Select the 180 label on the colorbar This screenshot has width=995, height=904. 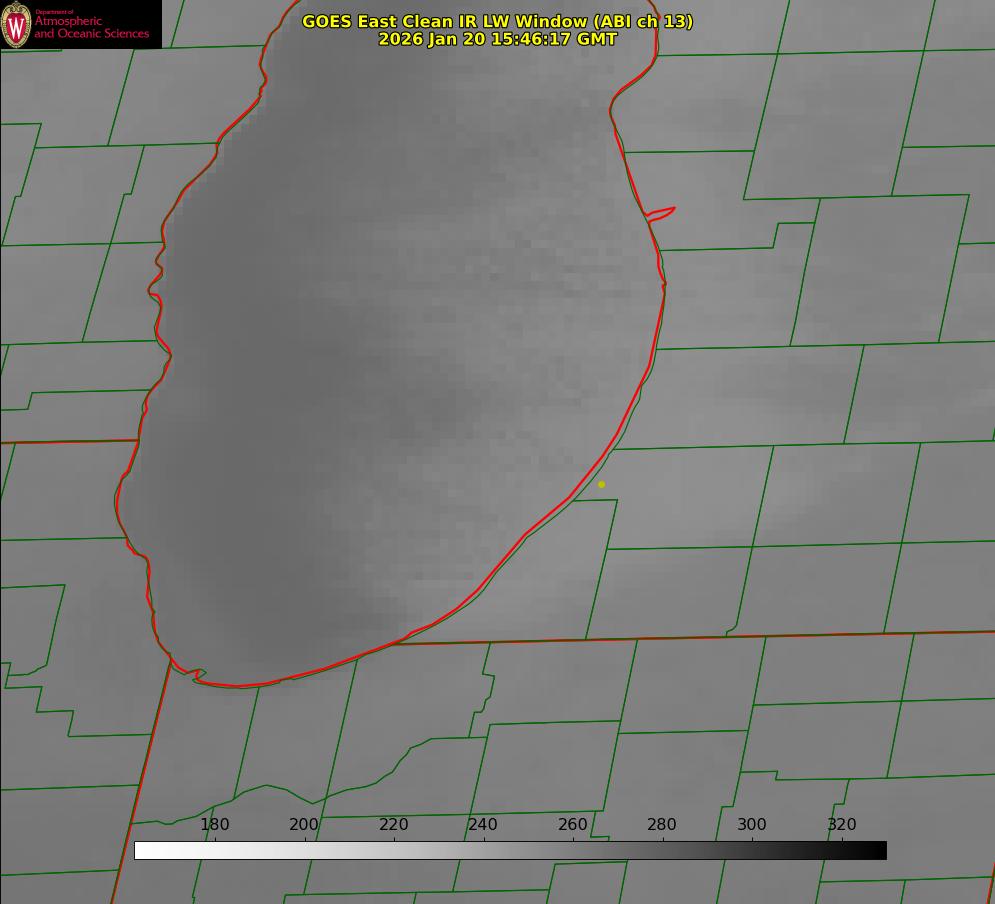215,824
